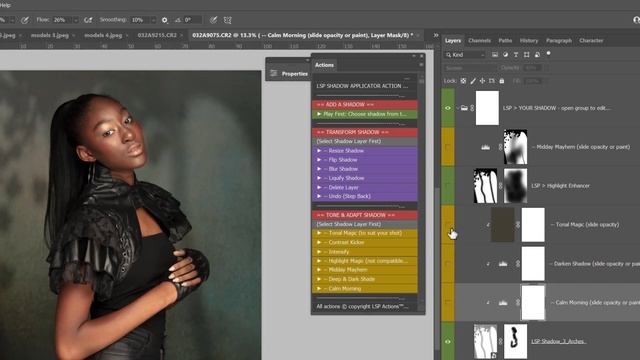The height and width of the screenshot is (360, 640).
Task: Open the Flow value dropdown arrow
Action: pyautogui.click(x=75, y=20)
